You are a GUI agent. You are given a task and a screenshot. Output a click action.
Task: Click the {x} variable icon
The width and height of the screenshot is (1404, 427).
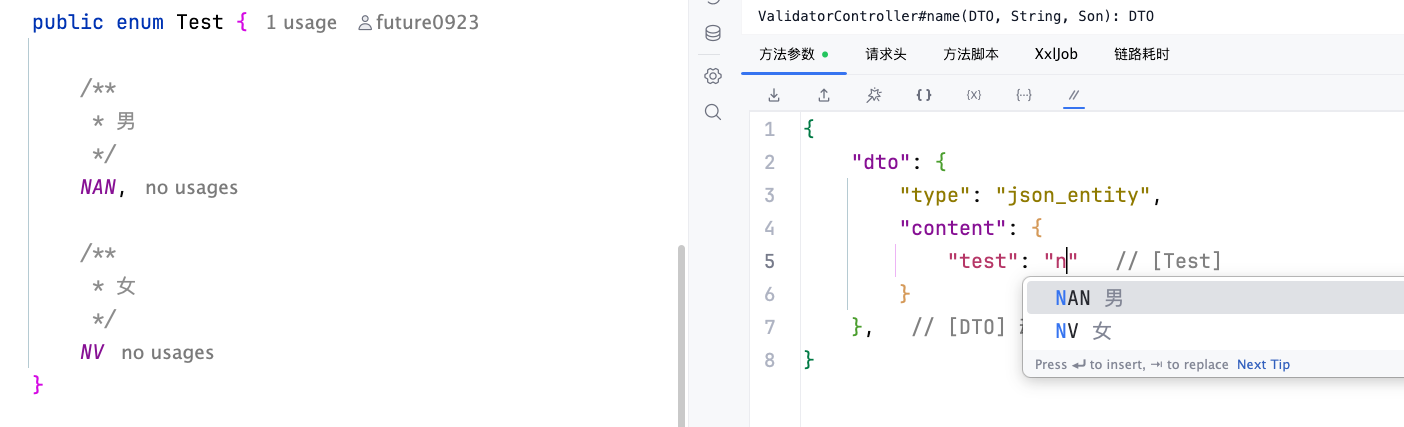[x=974, y=95]
